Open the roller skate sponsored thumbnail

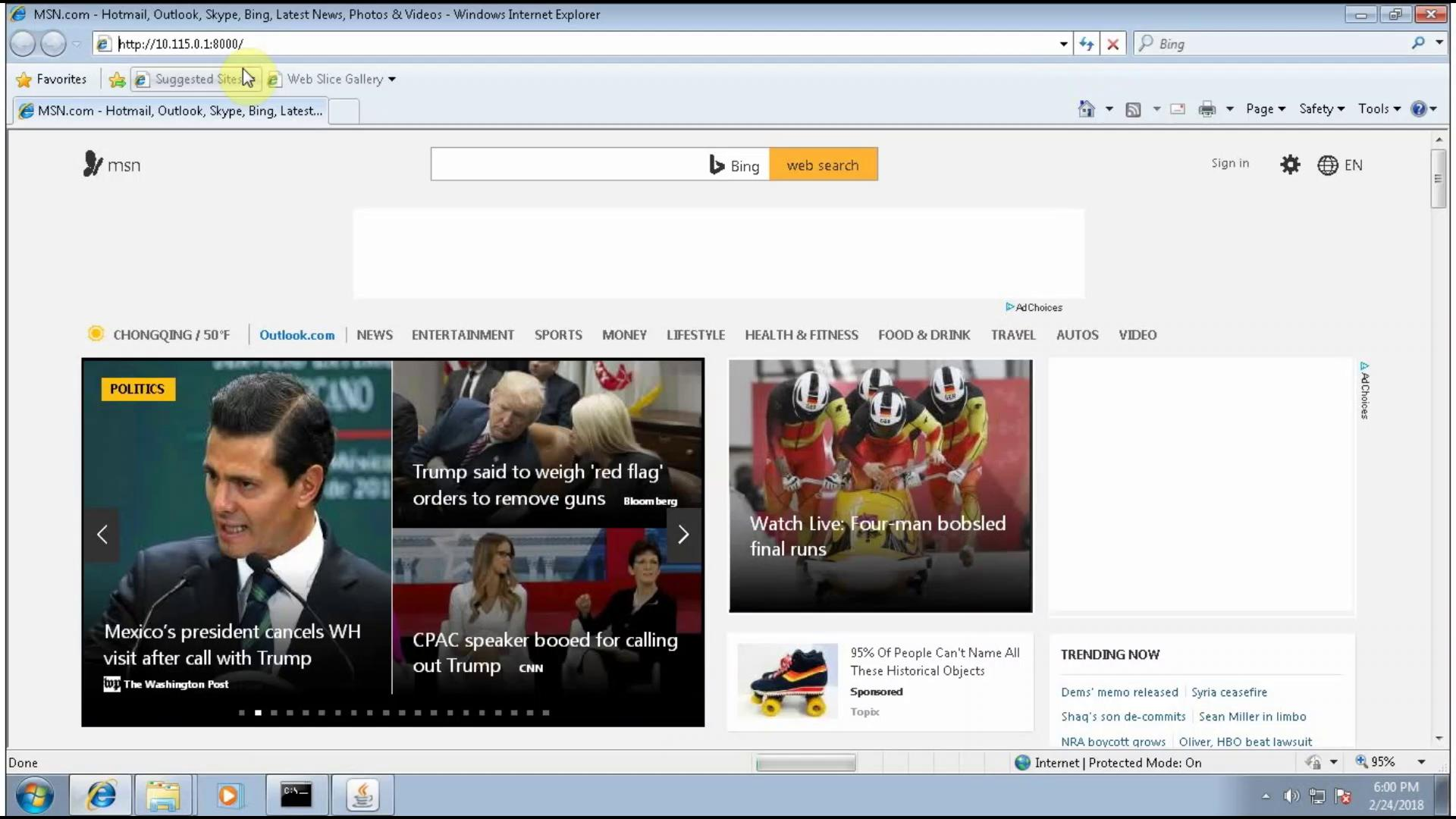787,681
